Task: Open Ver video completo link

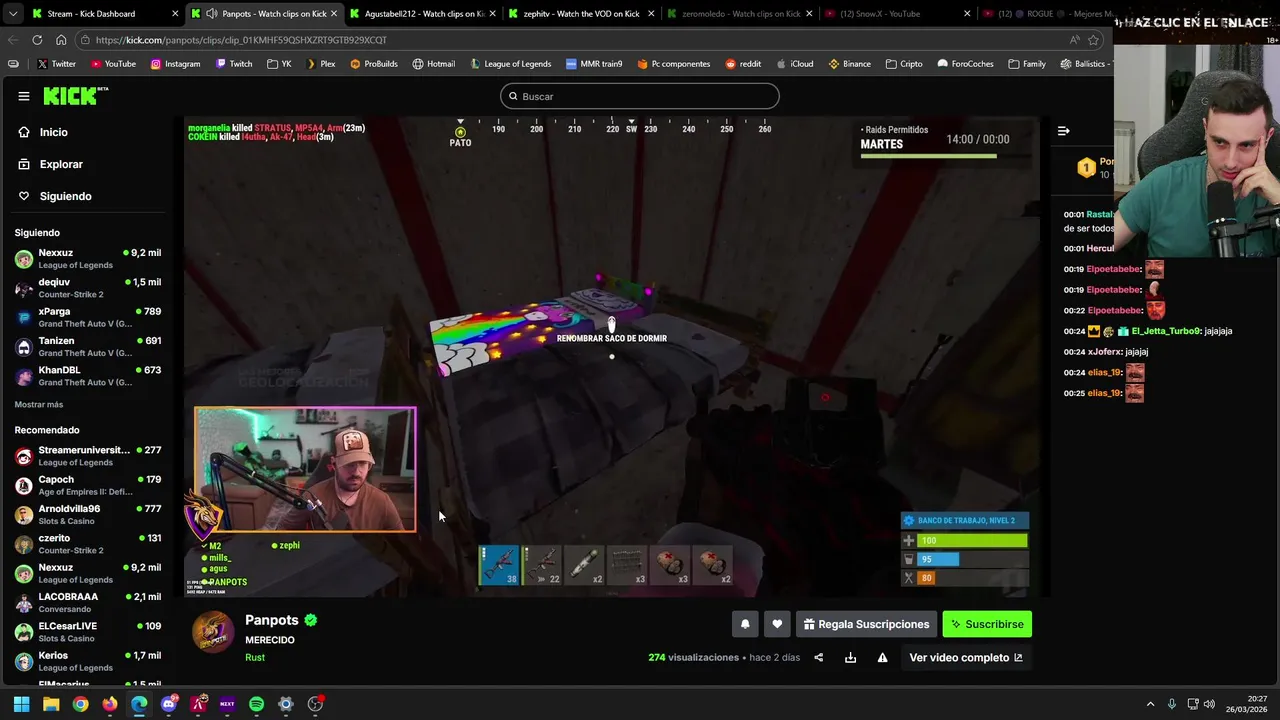Action: (x=966, y=657)
